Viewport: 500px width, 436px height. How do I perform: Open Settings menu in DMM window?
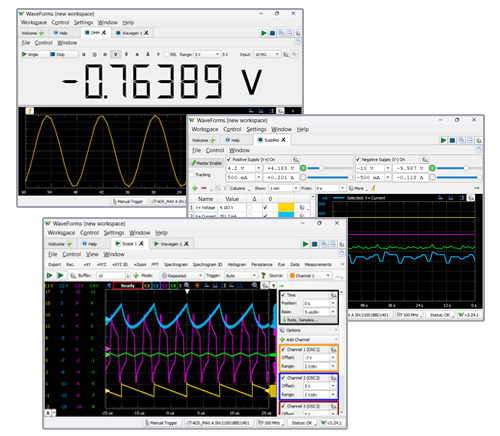pyautogui.click(x=83, y=22)
